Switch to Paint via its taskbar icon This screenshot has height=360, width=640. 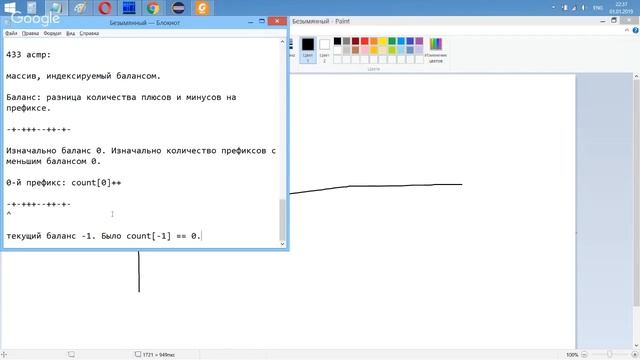80,8
